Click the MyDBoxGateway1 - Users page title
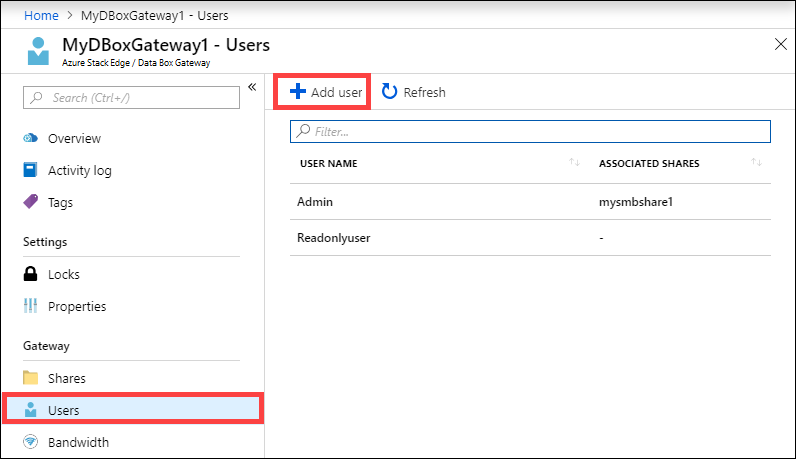The width and height of the screenshot is (796, 459). [x=166, y=45]
